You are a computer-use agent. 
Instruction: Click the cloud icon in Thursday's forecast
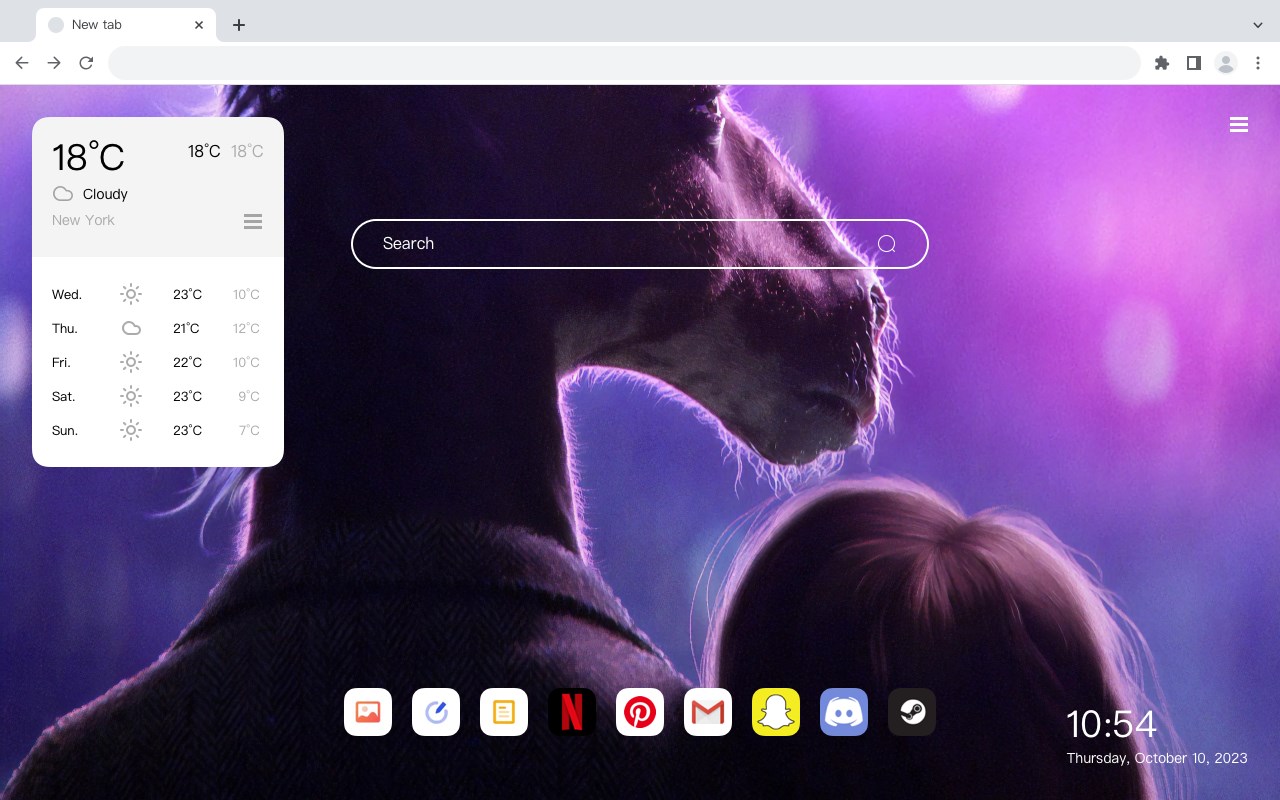[131, 328]
